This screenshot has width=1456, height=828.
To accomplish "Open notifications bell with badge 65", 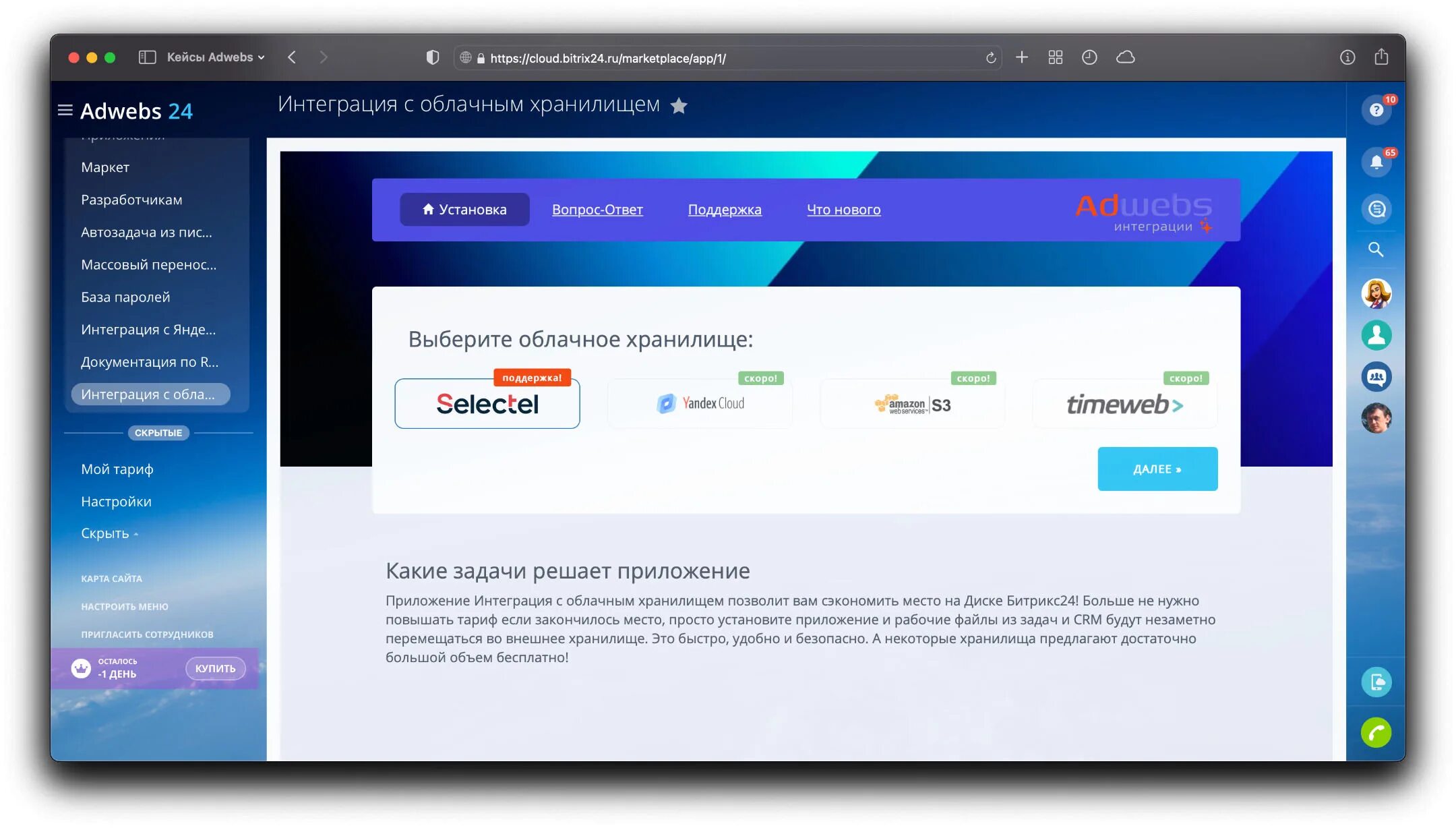I will click(1376, 162).
